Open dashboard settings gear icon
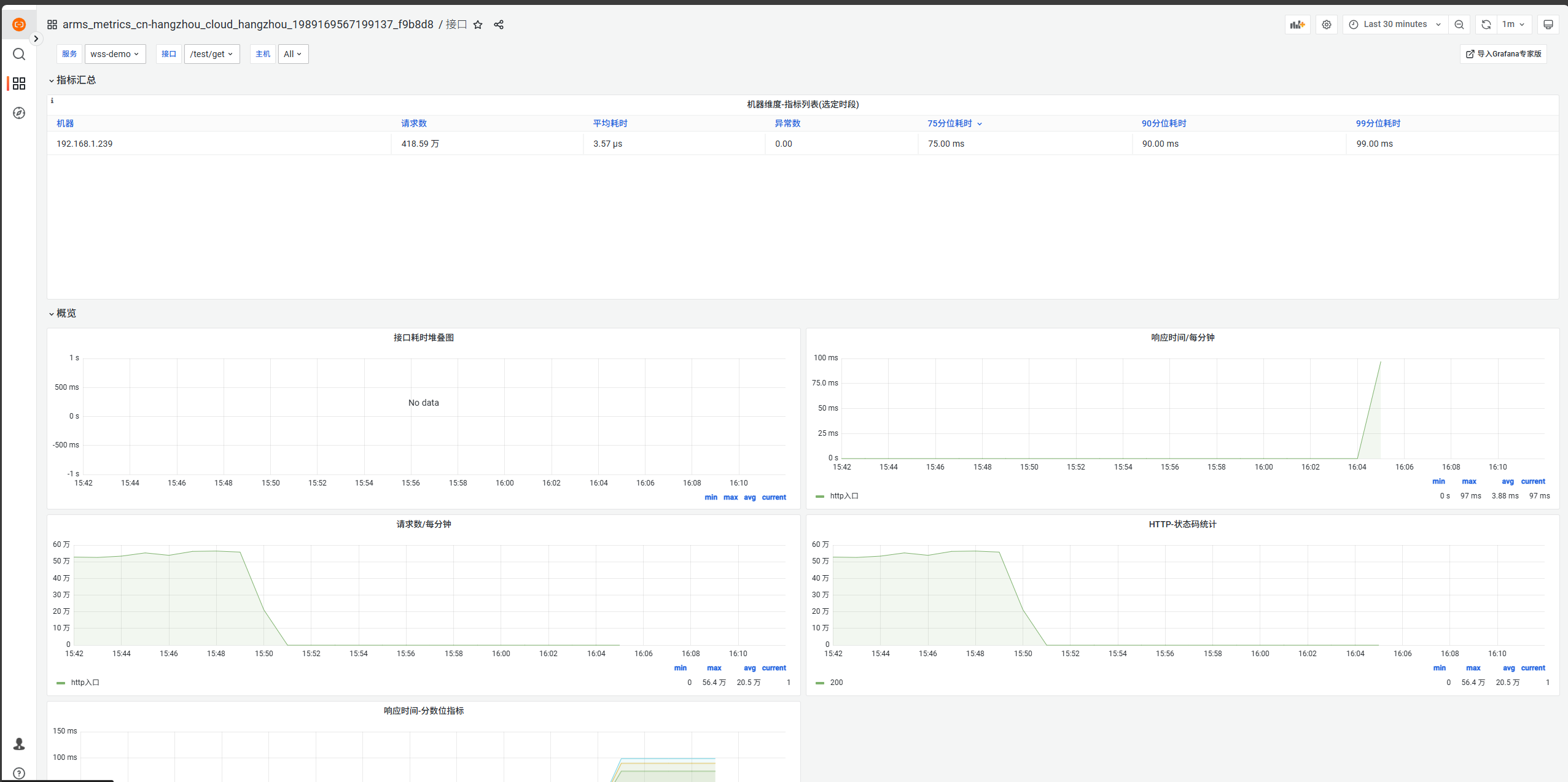This screenshot has width=1568, height=782. (1327, 25)
